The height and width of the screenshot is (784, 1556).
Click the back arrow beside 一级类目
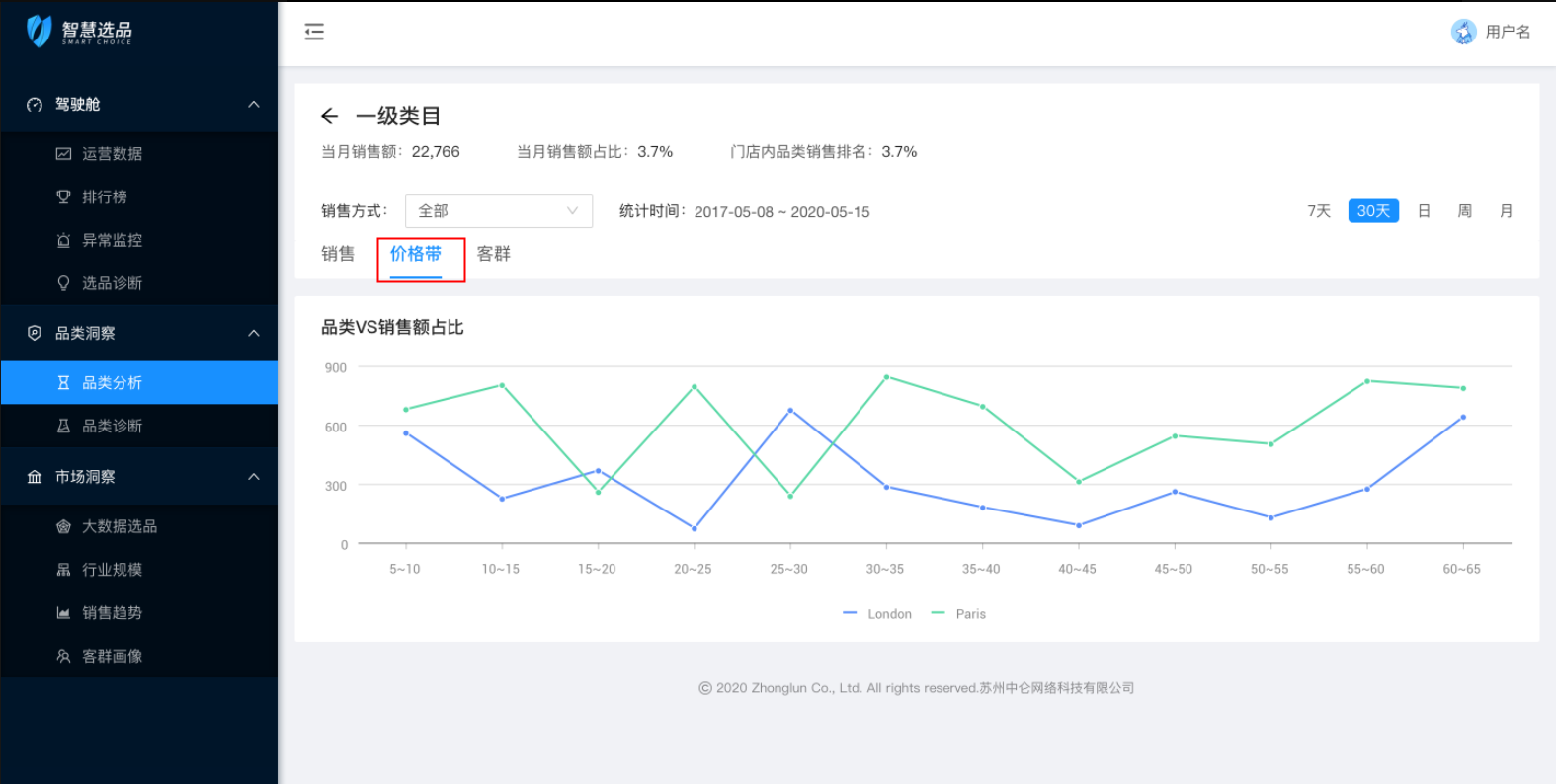[329, 117]
